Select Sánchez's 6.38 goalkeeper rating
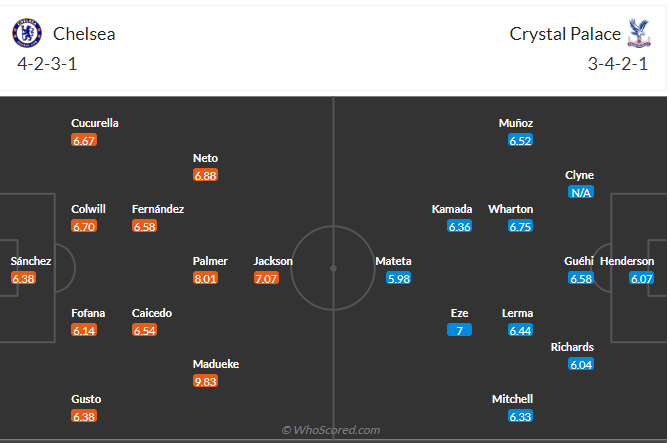This screenshot has height=443, width=670. [x=23, y=279]
